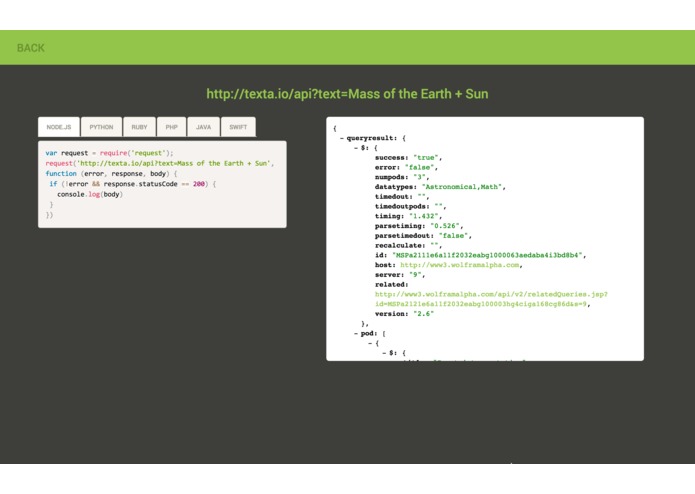Click the var request require line
This screenshot has height=494, width=695.
109,153
